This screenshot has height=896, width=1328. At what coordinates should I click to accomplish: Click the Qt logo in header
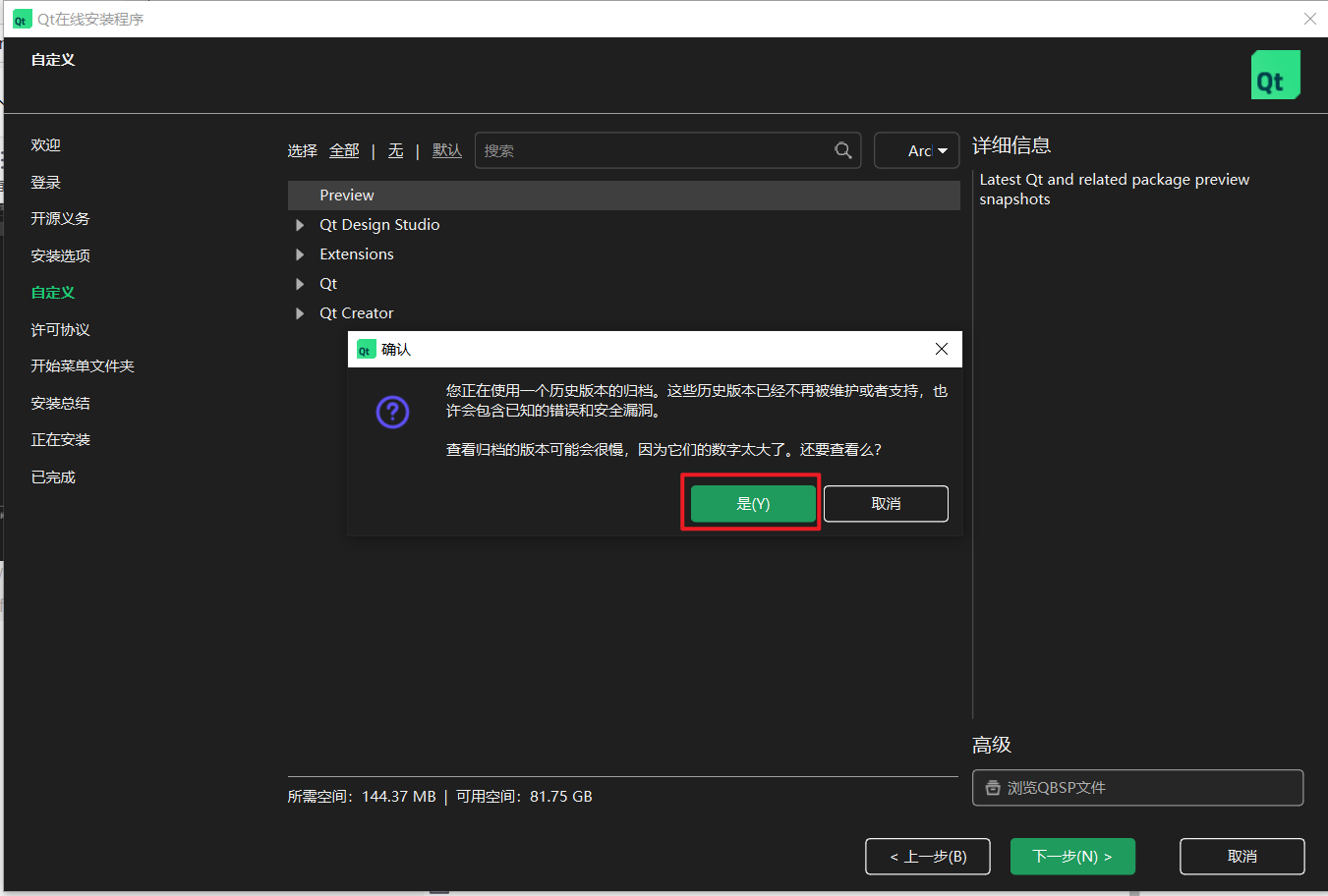click(x=1275, y=75)
